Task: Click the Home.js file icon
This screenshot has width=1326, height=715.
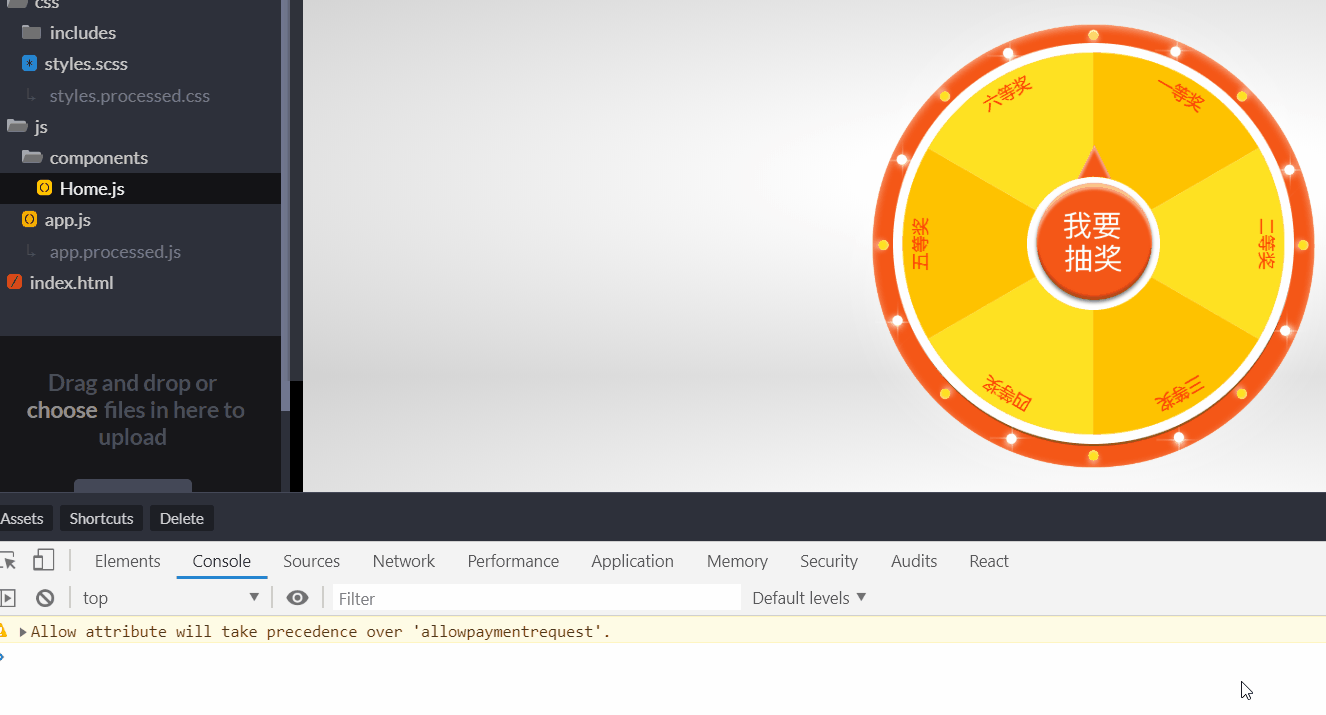Action: (x=44, y=188)
